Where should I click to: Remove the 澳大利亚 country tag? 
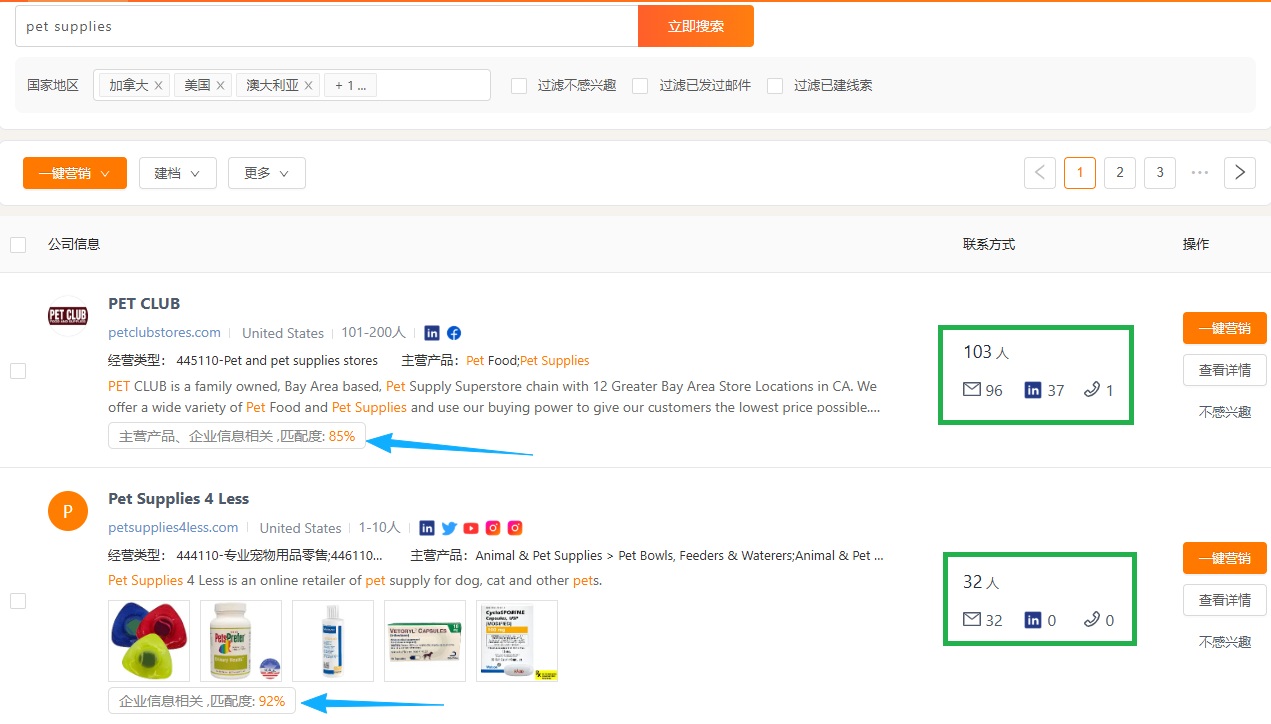309,86
